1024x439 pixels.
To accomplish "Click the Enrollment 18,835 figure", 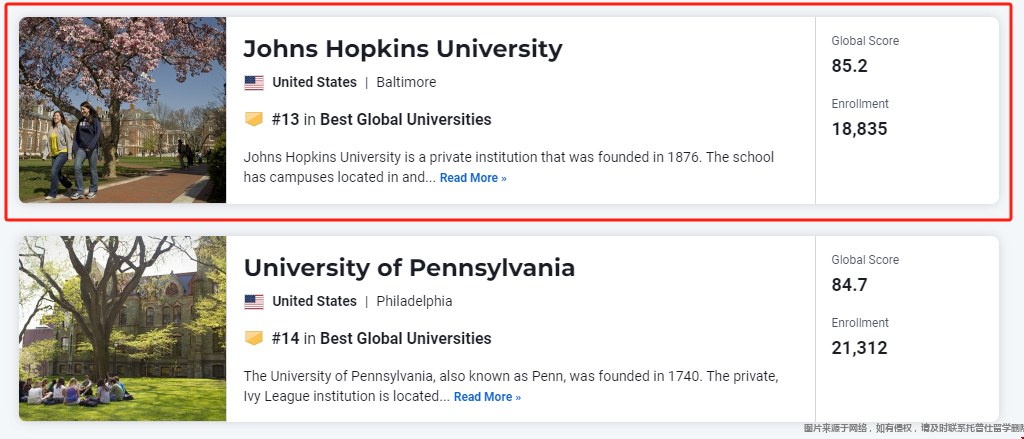I will click(859, 129).
